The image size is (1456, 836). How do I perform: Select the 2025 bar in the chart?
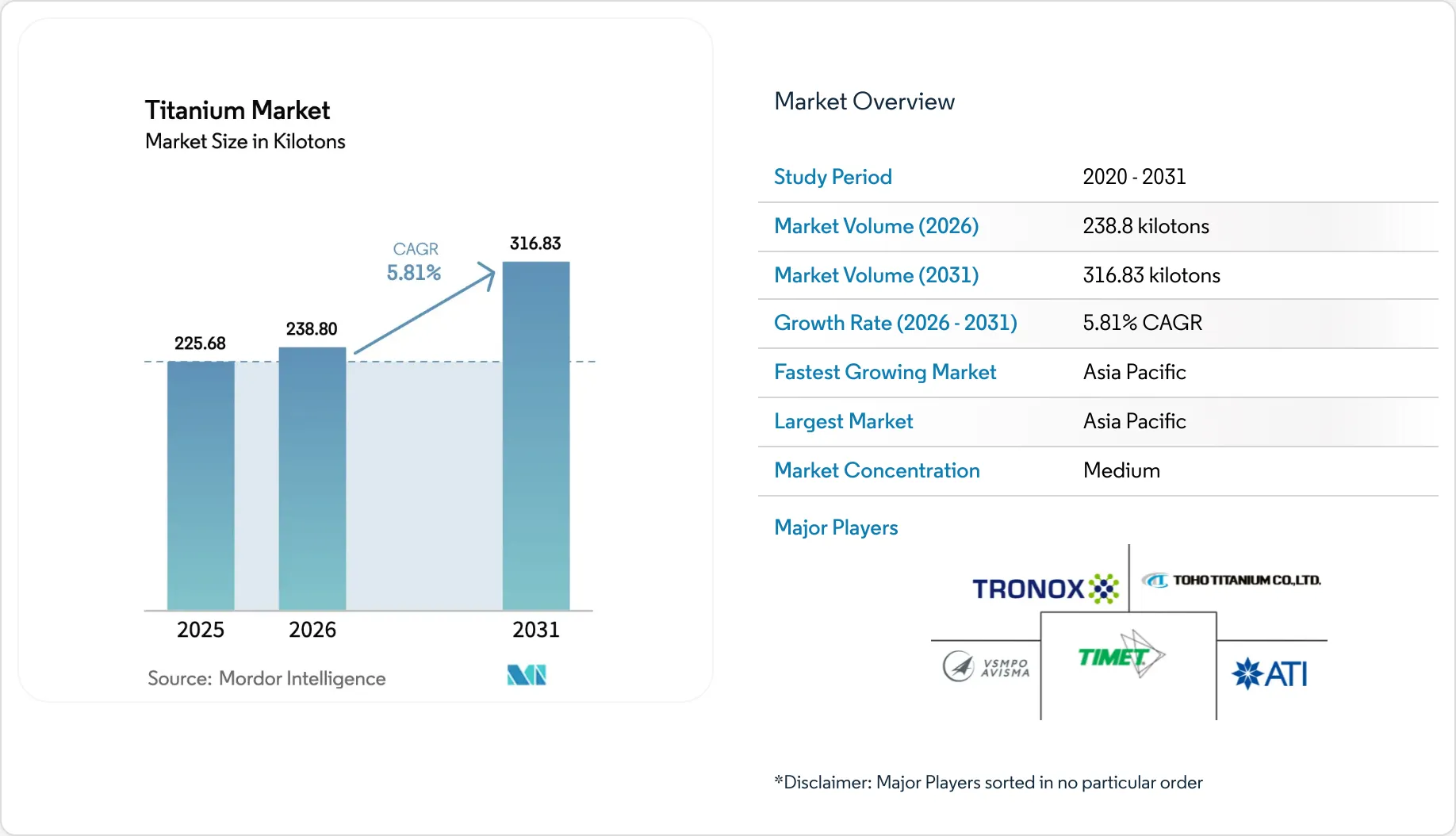pyautogui.click(x=201, y=485)
